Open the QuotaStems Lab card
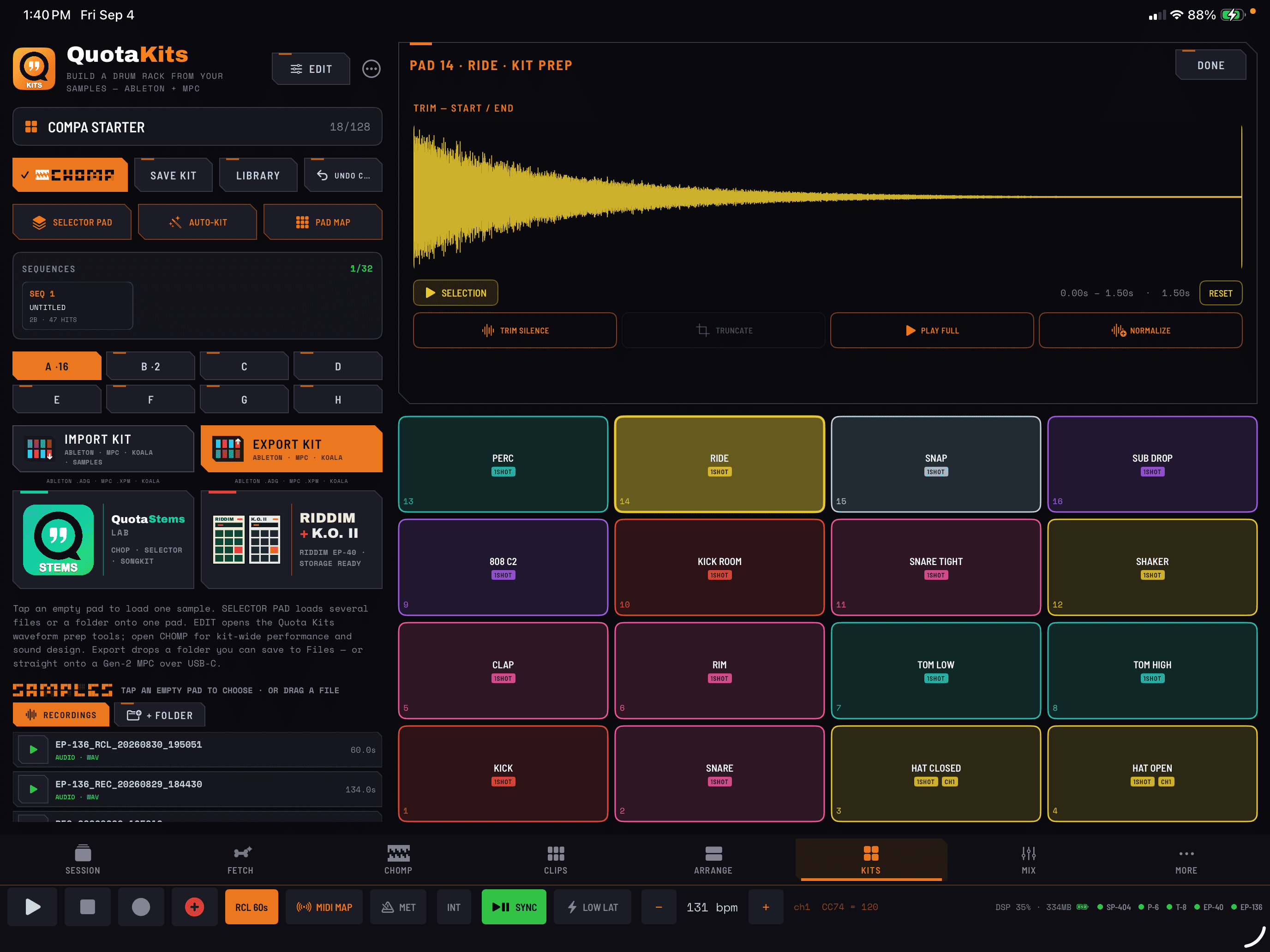The height and width of the screenshot is (952, 1270). point(103,539)
